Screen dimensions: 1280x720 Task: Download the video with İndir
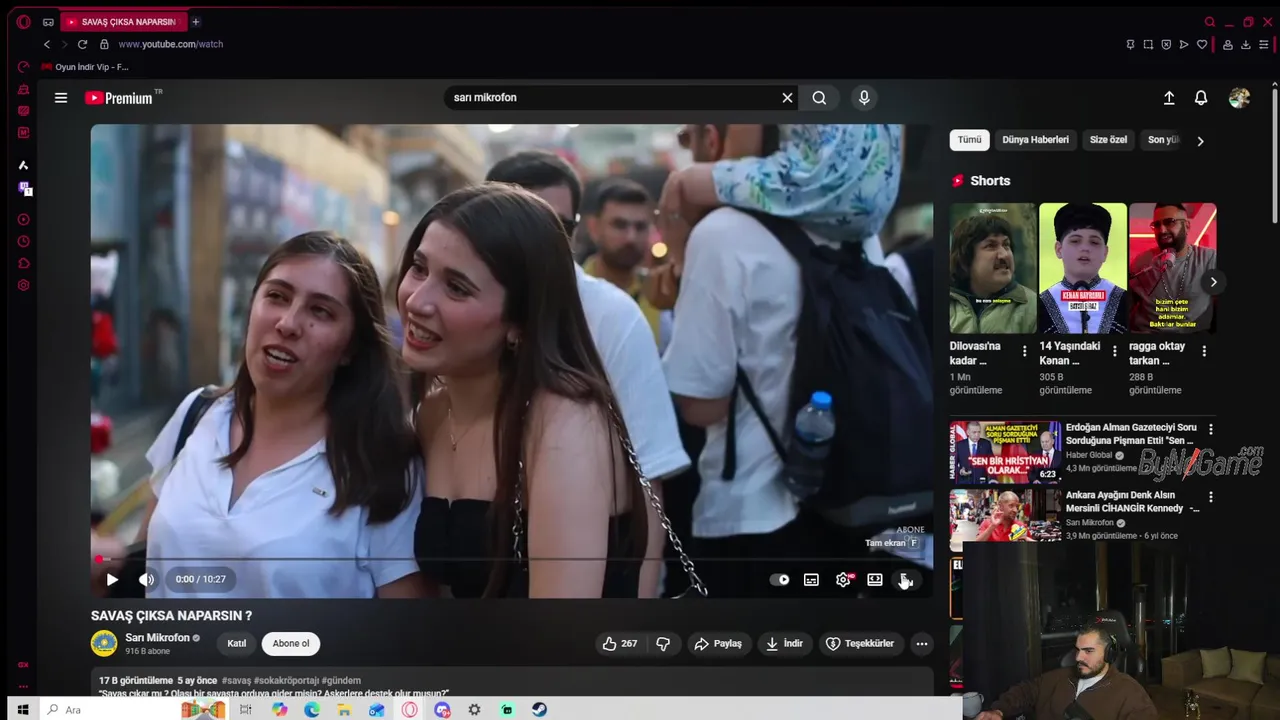tap(785, 644)
